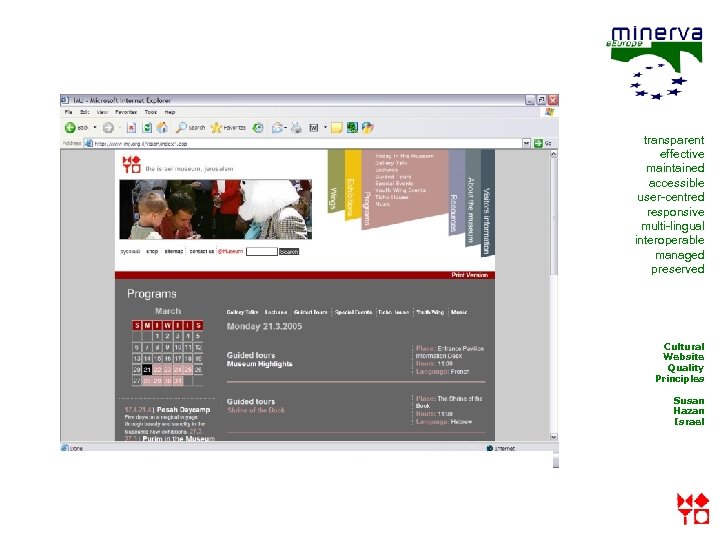Select March 22 in the calendar

tap(158, 370)
